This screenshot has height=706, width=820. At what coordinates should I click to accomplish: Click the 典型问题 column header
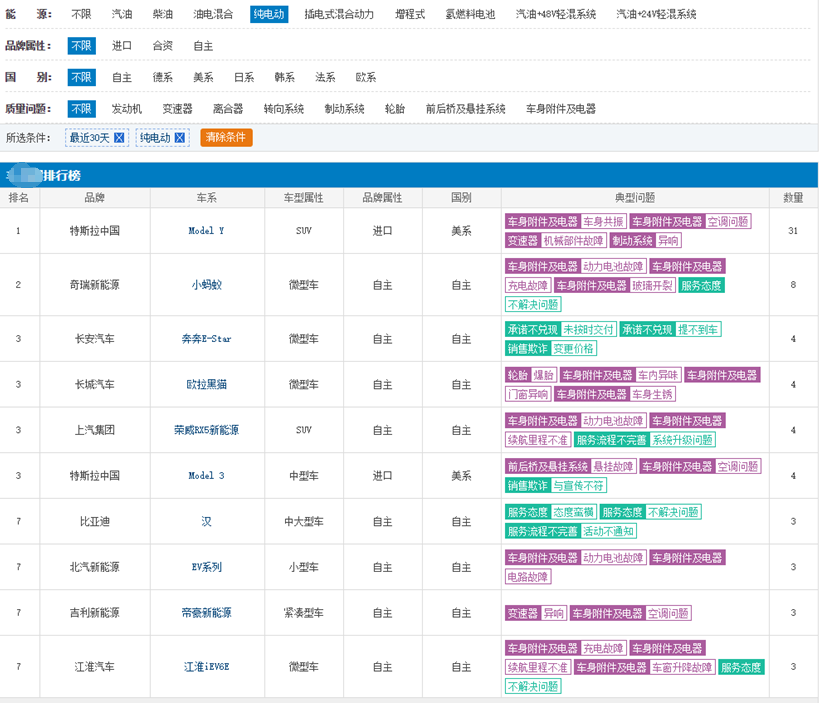pos(635,198)
